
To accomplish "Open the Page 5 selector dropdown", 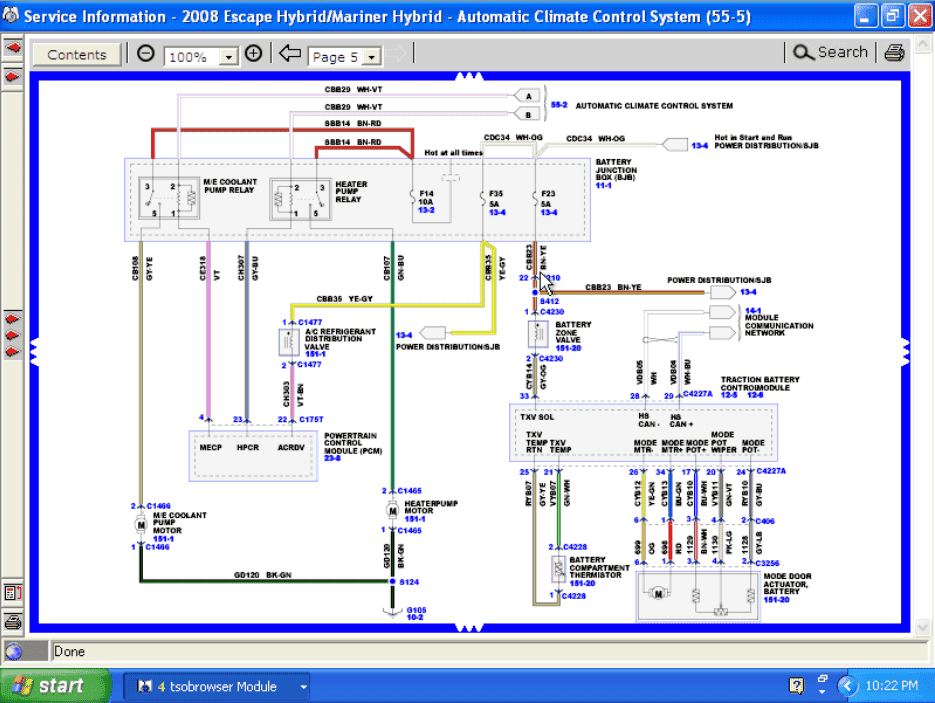I will click(372, 57).
